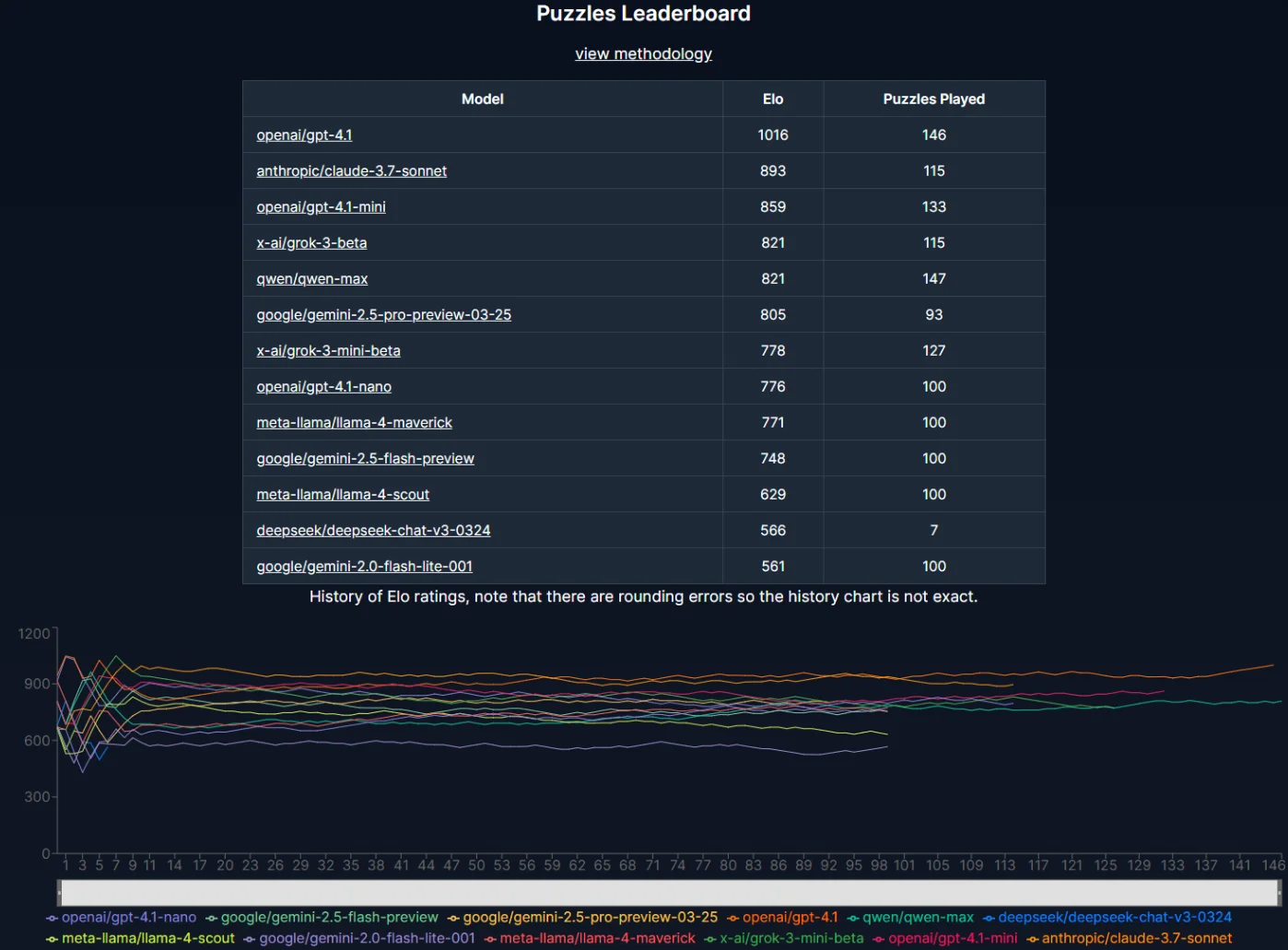Select the Elo value 566
The width and height of the screenshot is (1288, 950).
point(773,530)
